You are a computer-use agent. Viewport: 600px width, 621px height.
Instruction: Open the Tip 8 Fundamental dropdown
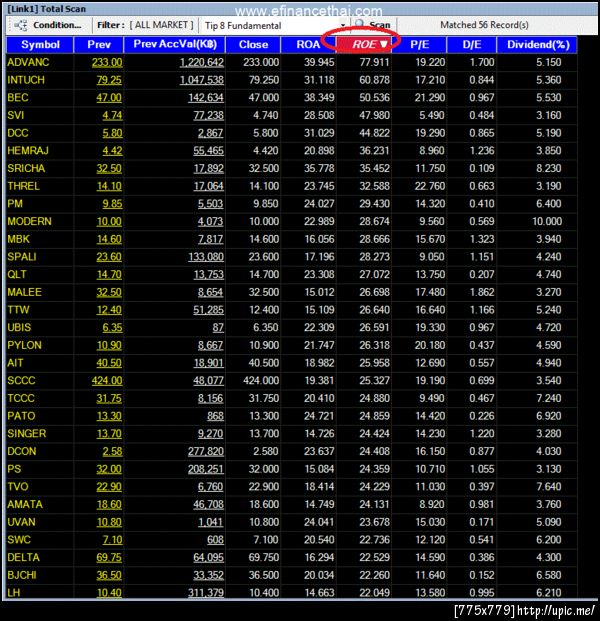tap(343, 25)
